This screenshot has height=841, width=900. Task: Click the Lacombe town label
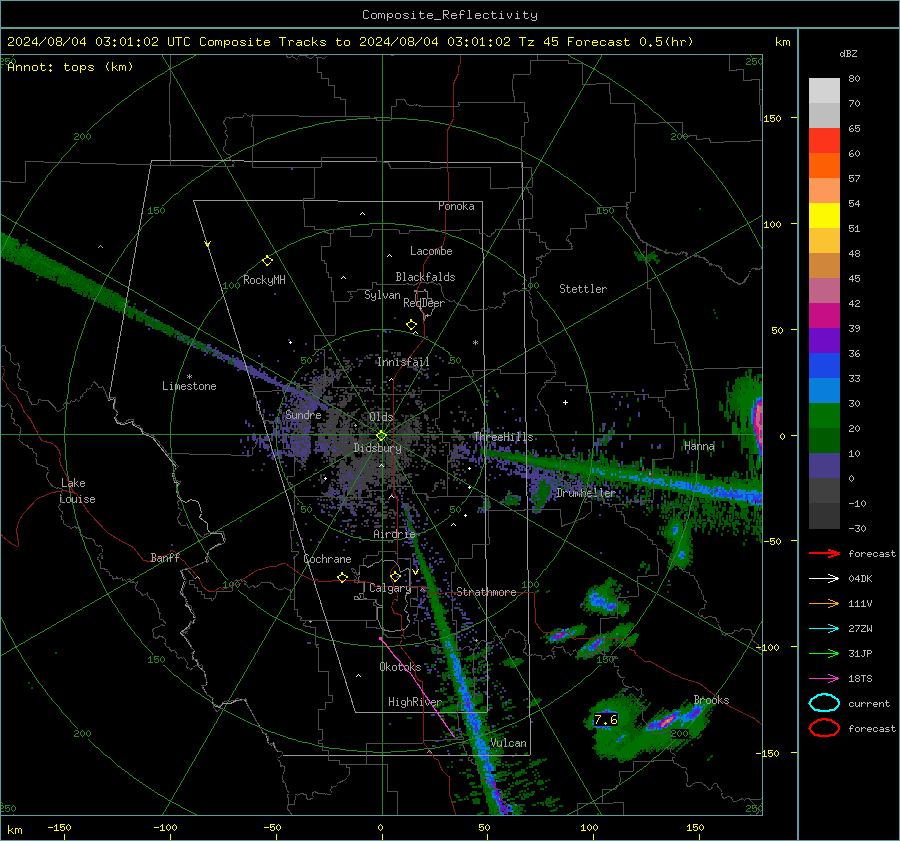pos(431,251)
